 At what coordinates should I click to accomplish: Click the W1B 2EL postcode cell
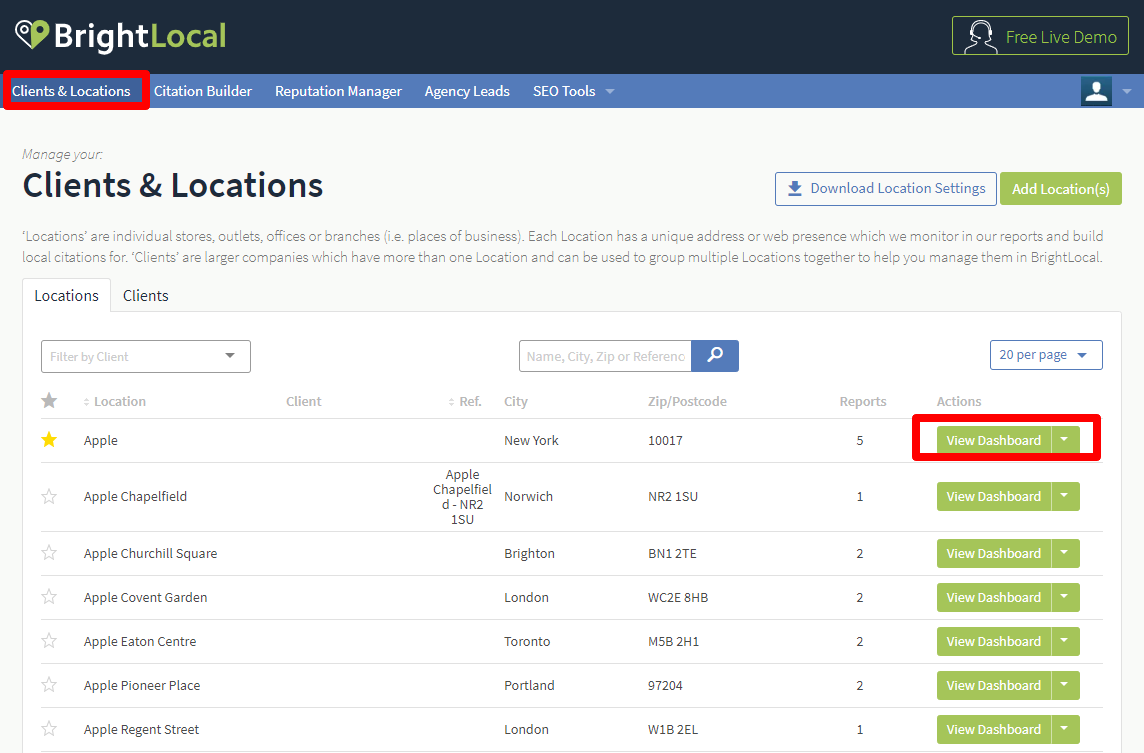pyautogui.click(x=673, y=729)
